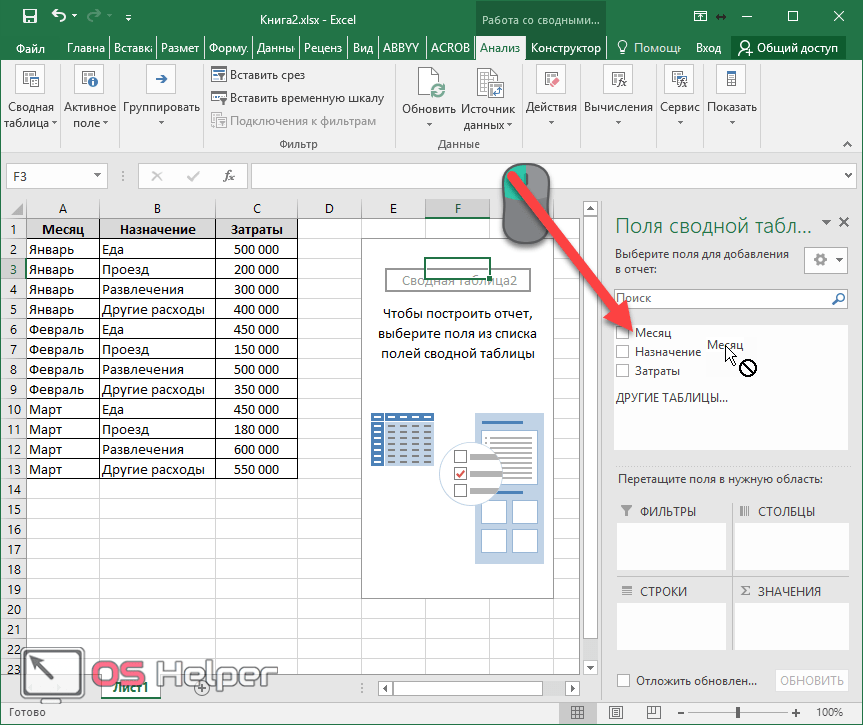Click the Поиск field search box
The width and height of the screenshot is (863, 725).
click(x=722, y=298)
